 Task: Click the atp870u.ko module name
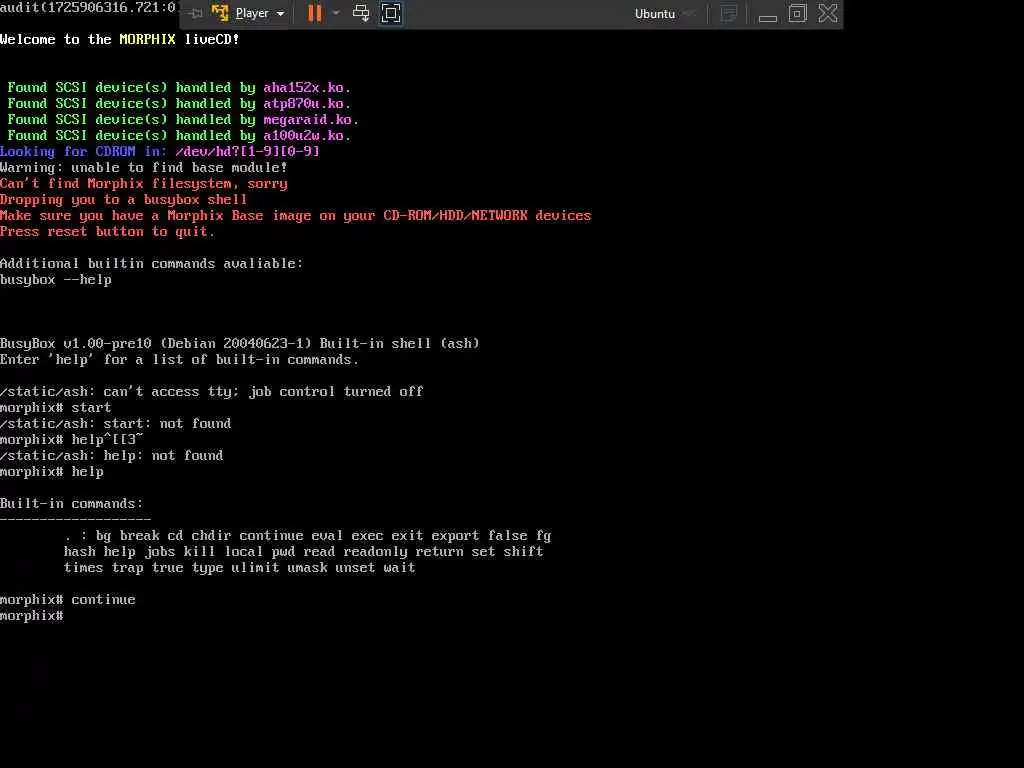(304, 104)
